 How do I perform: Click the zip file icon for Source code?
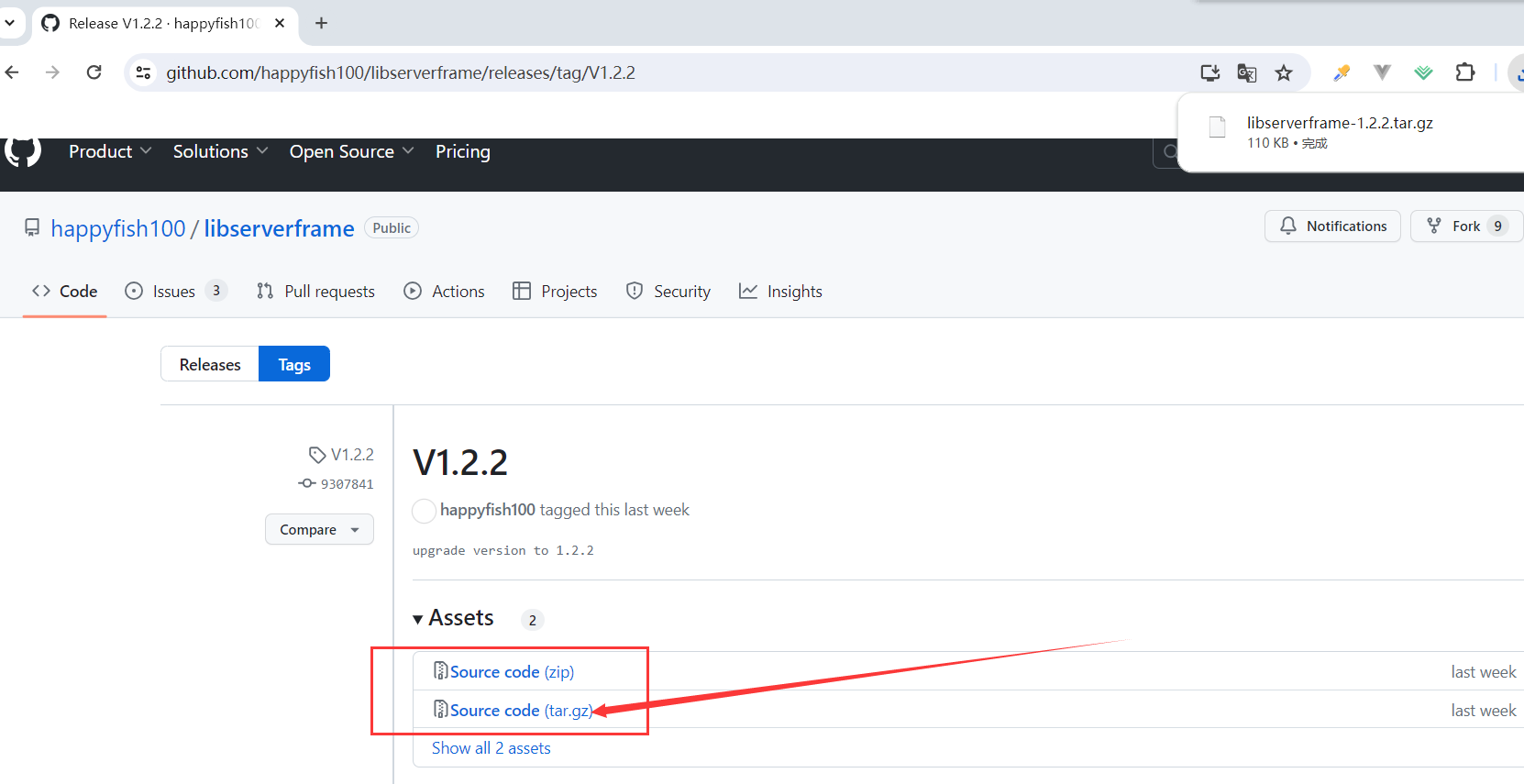[441, 671]
